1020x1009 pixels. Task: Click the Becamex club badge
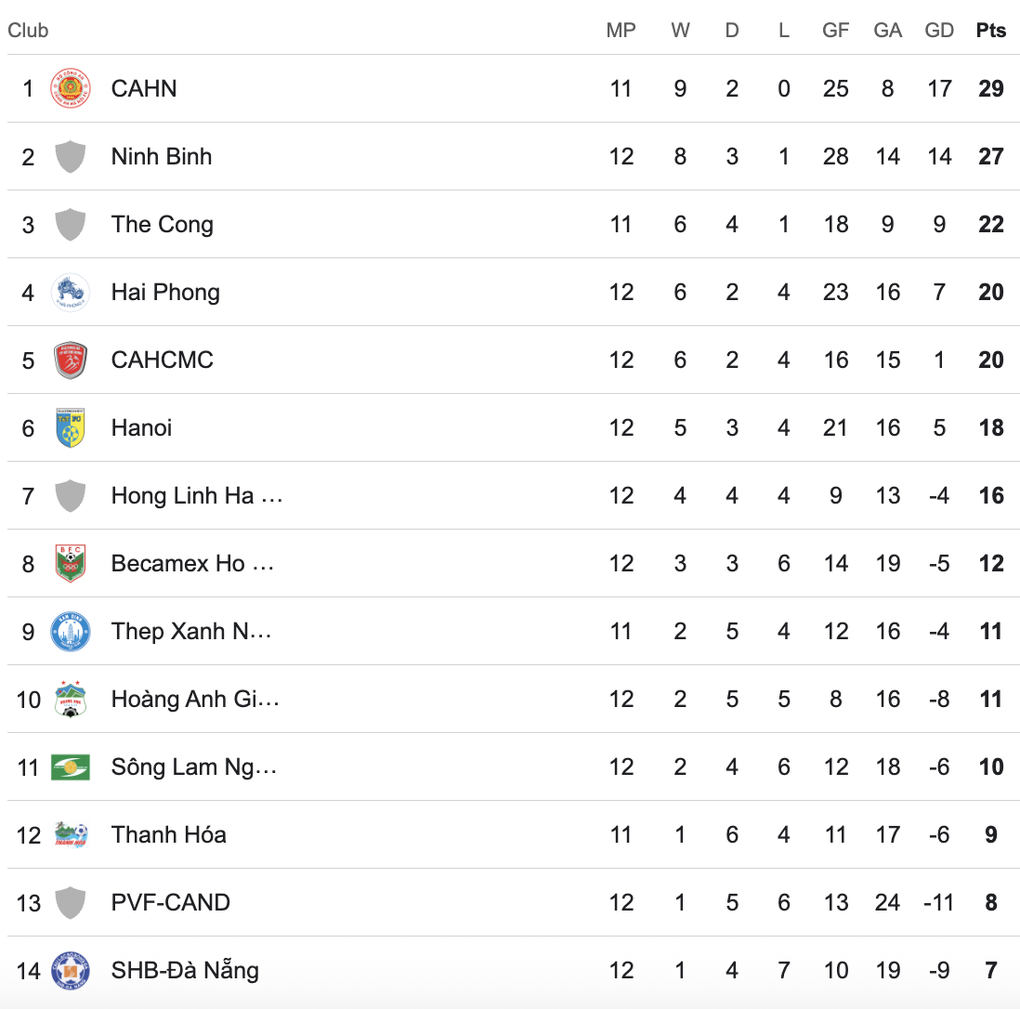(70, 563)
